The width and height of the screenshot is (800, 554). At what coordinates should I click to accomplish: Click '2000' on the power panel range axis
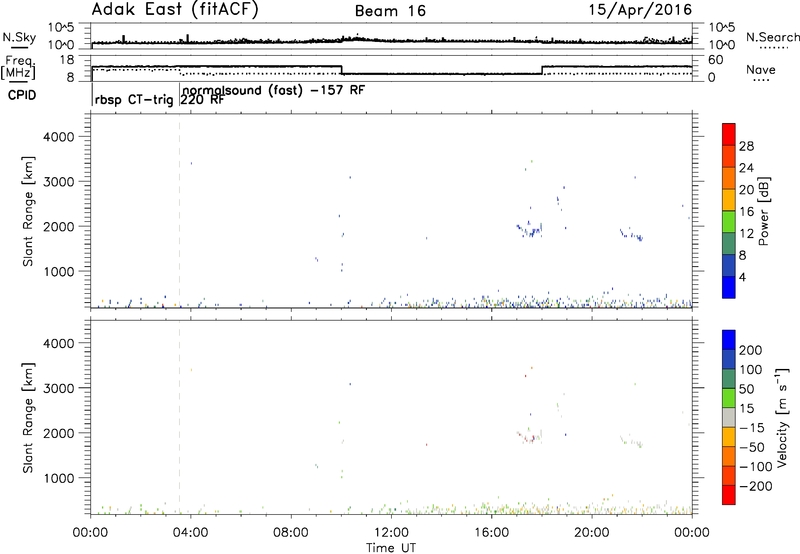click(x=58, y=226)
